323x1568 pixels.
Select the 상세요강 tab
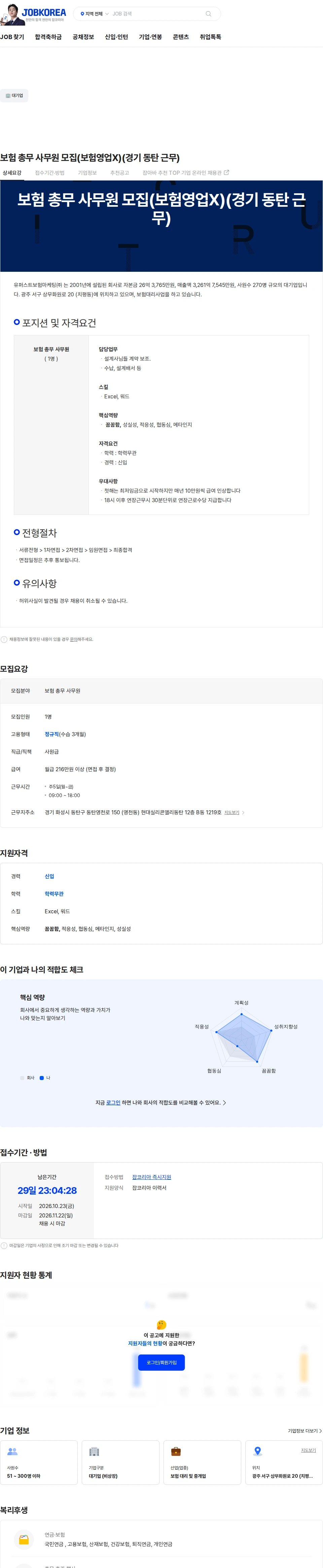11,173
